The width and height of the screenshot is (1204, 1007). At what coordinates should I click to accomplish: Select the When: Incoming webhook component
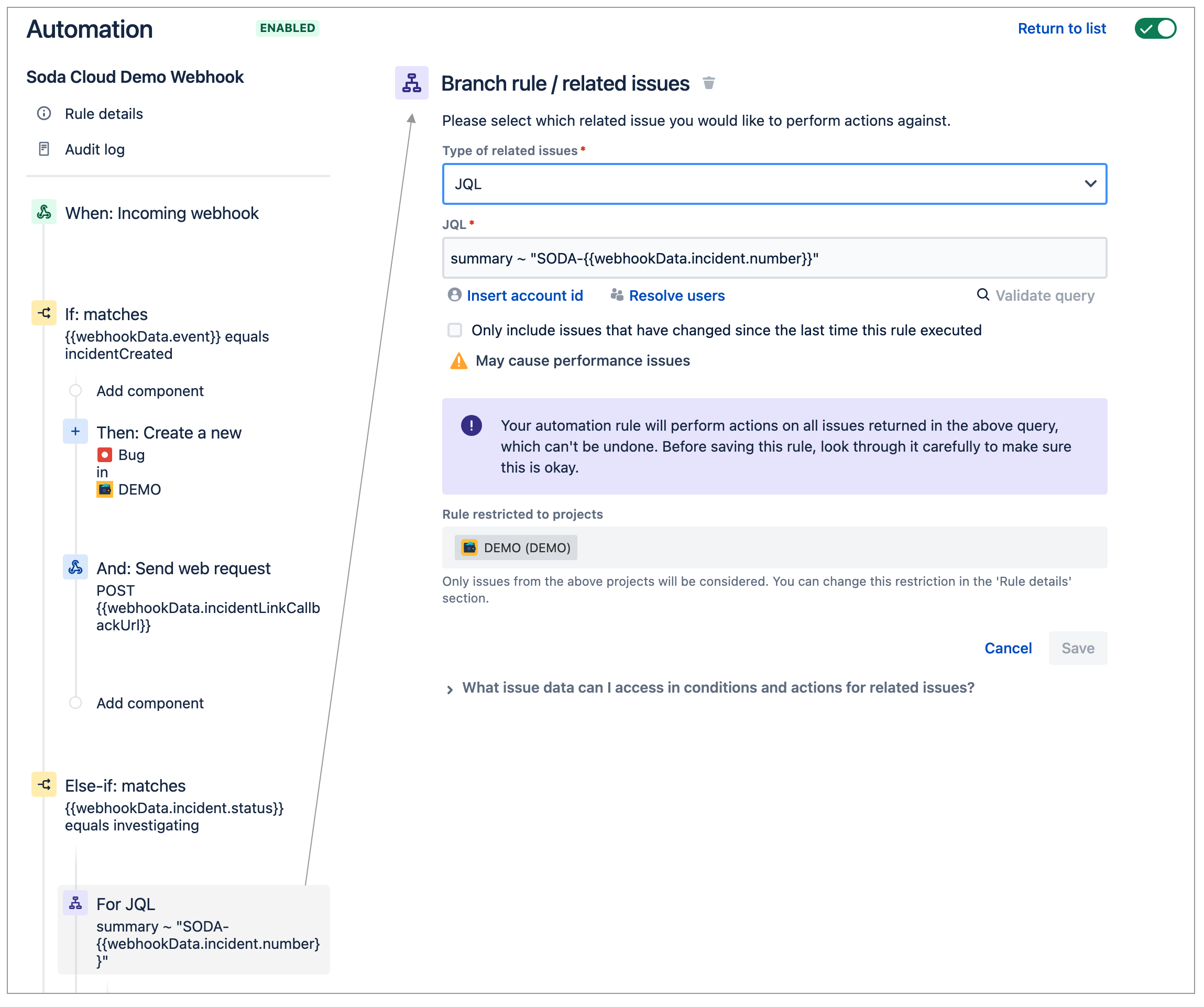point(162,213)
